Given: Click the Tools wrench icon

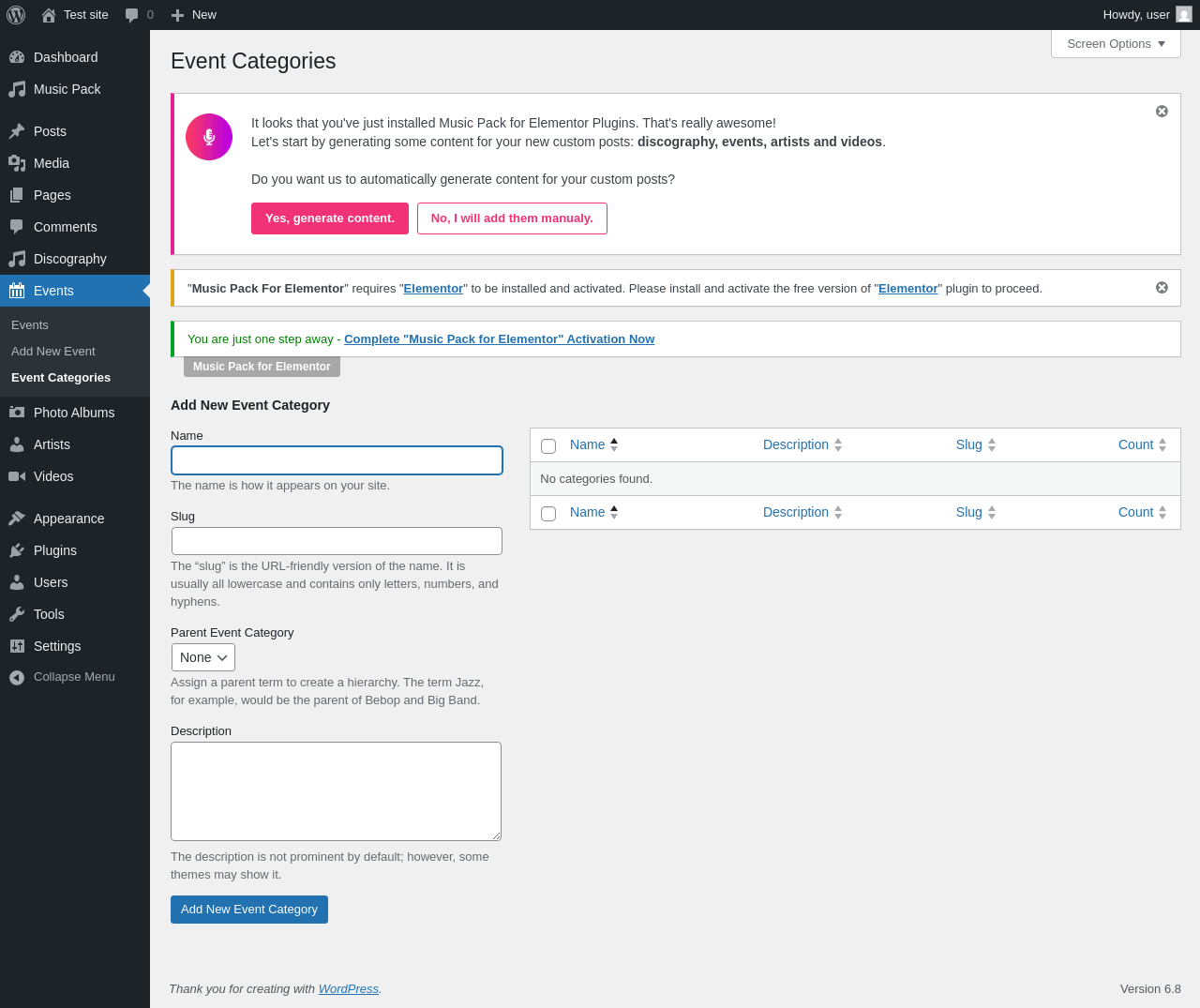Looking at the screenshot, I should pyautogui.click(x=17, y=614).
